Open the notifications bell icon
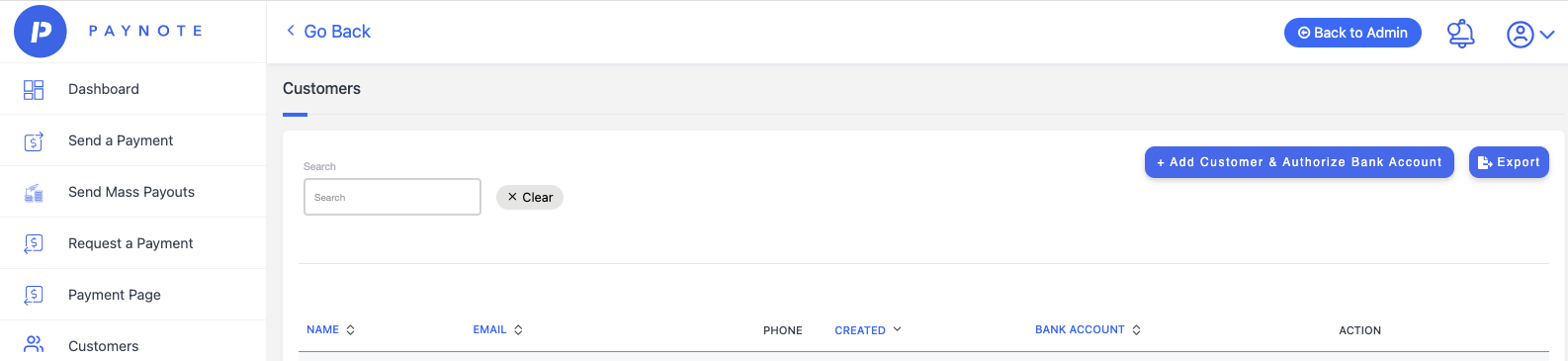Image resolution: width=1568 pixels, height=361 pixels. pyautogui.click(x=1460, y=34)
